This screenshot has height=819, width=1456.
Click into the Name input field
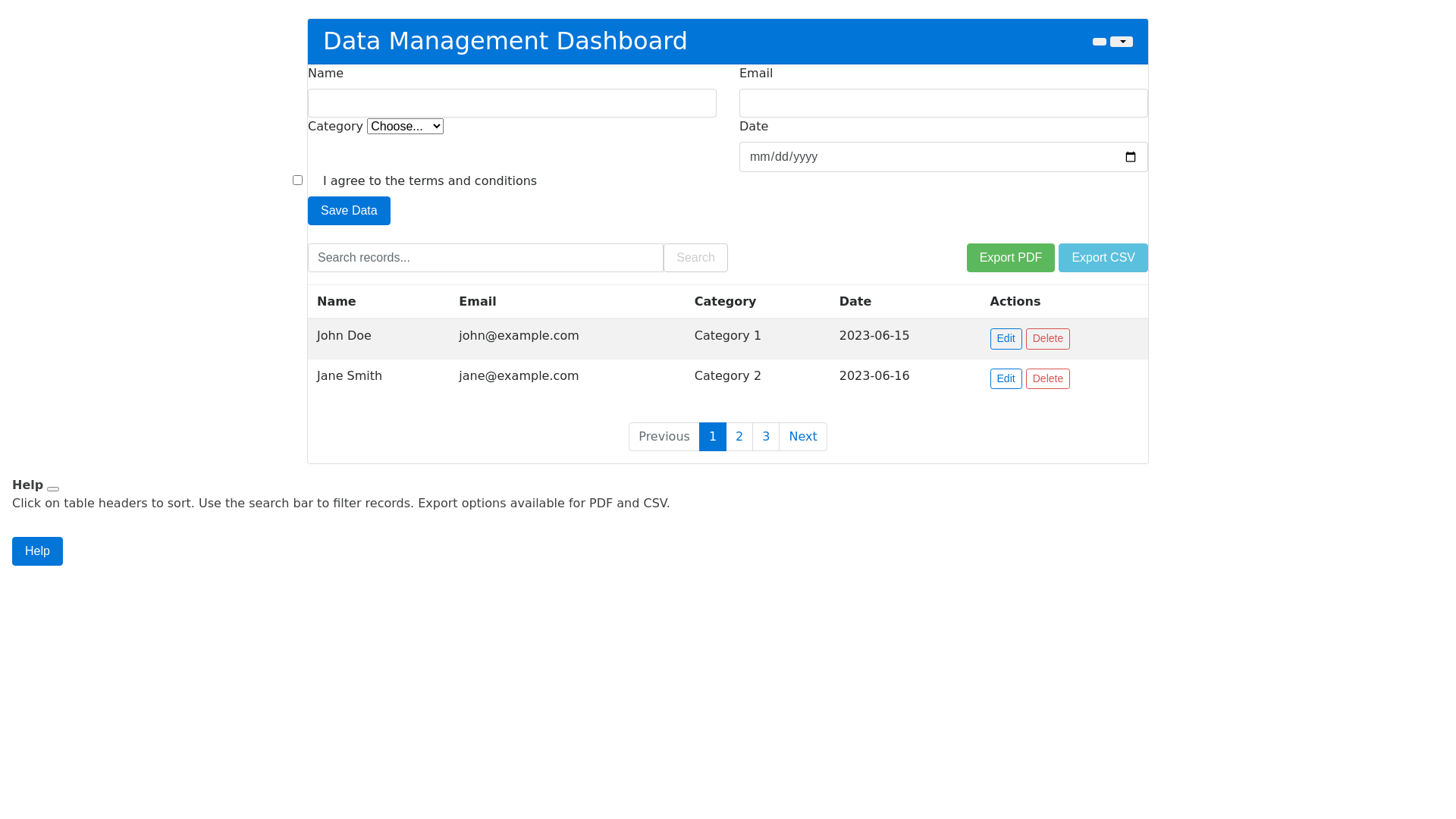(x=512, y=103)
